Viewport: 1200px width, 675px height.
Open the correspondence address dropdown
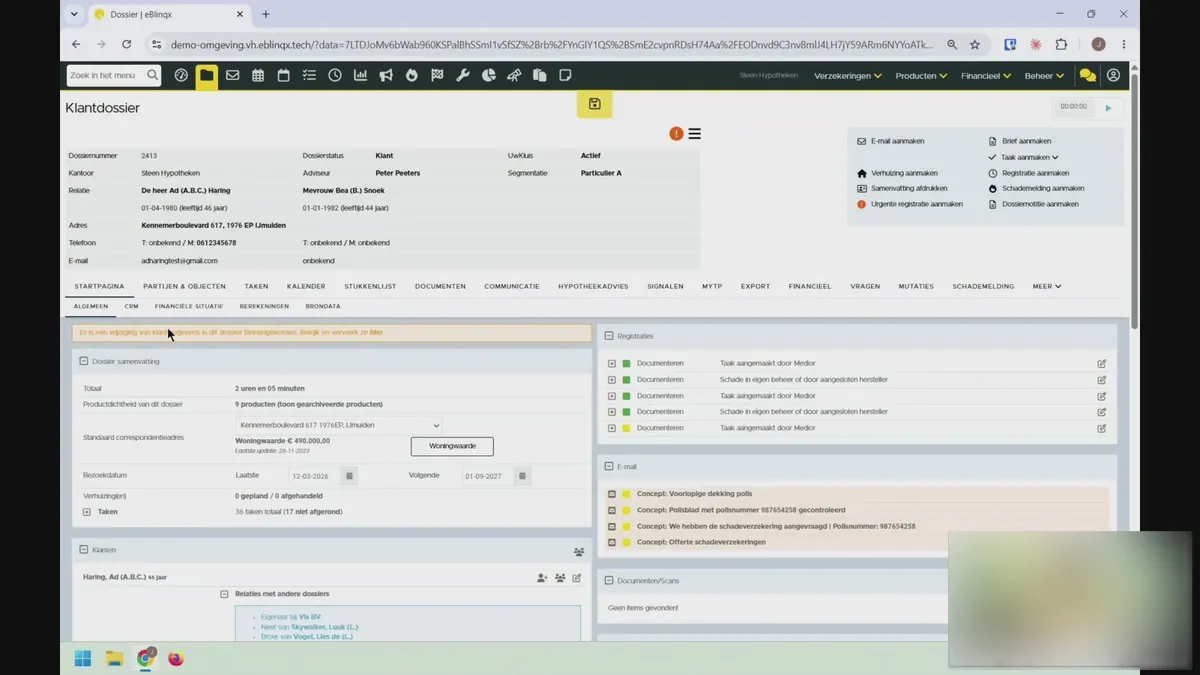pyautogui.click(x=338, y=425)
